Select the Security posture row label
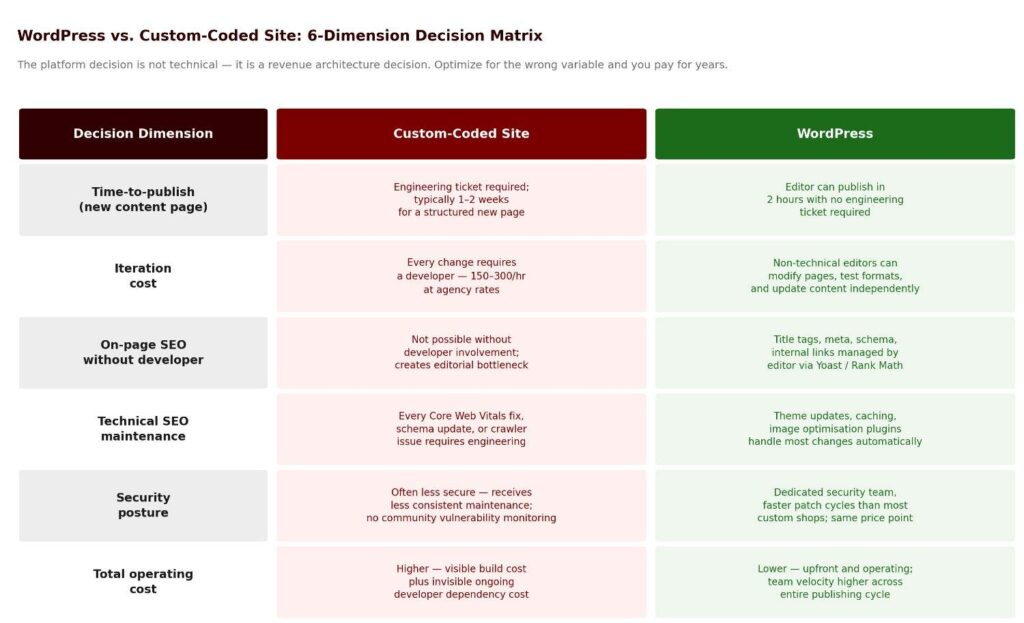 (143, 505)
